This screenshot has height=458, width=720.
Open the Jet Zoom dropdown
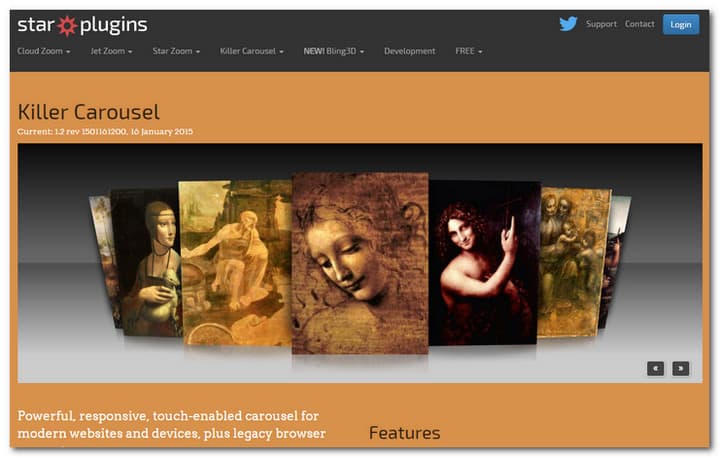(x=111, y=51)
